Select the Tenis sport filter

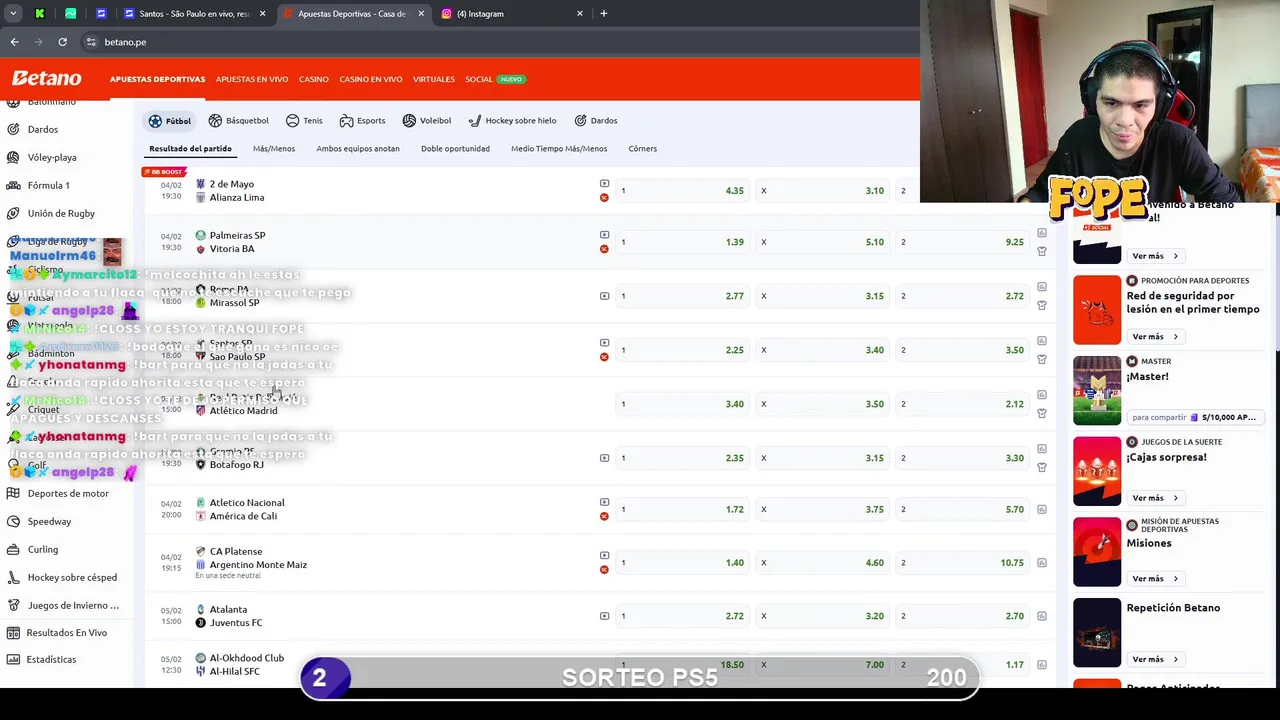pos(304,120)
